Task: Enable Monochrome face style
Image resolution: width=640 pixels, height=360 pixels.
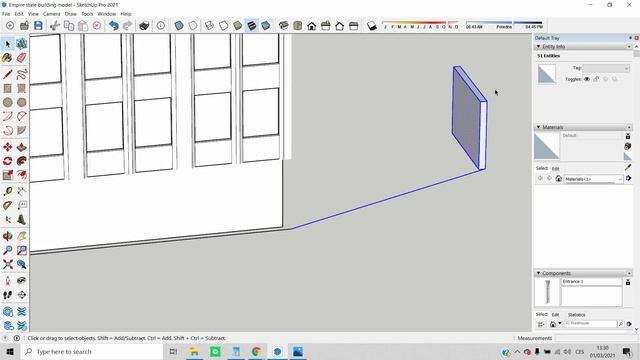Action: [x=265, y=26]
